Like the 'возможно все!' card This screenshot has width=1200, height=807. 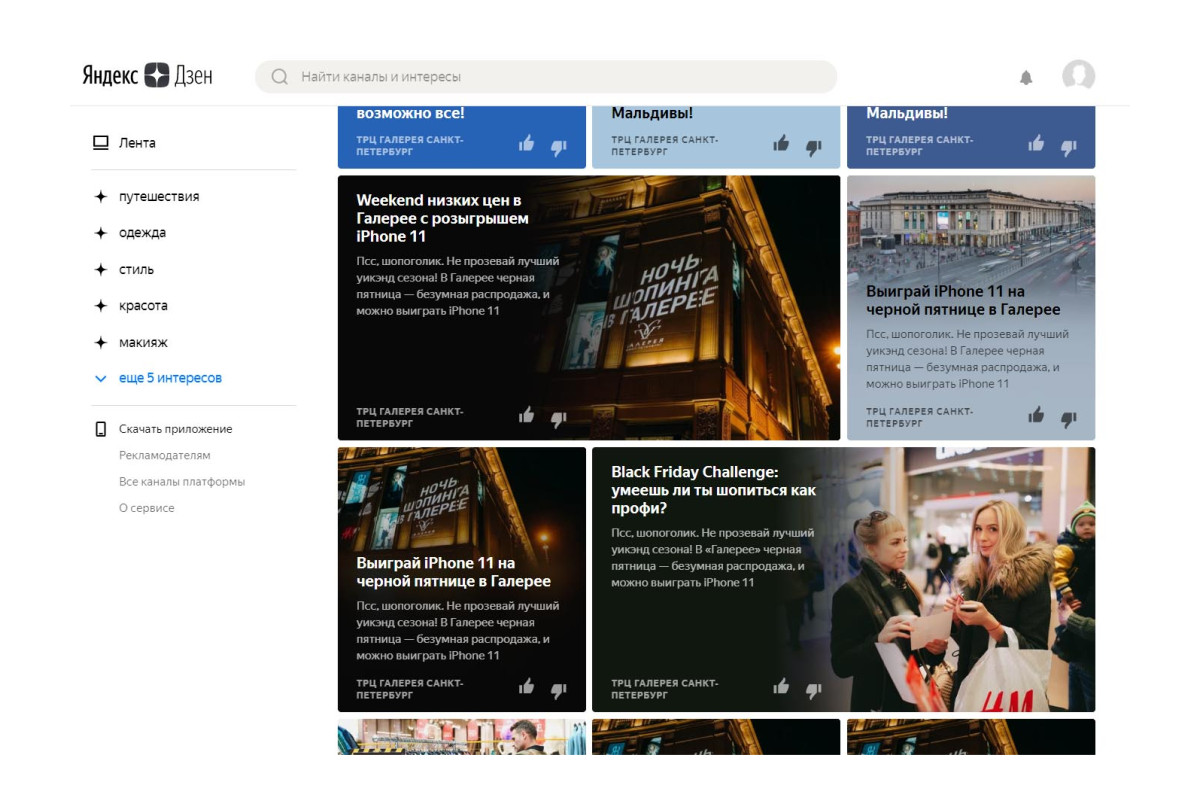coord(527,144)
